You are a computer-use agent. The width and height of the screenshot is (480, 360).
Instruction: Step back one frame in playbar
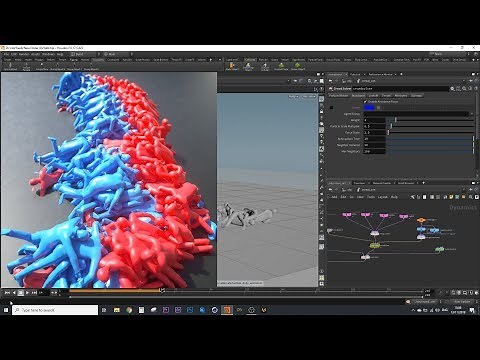14,293
